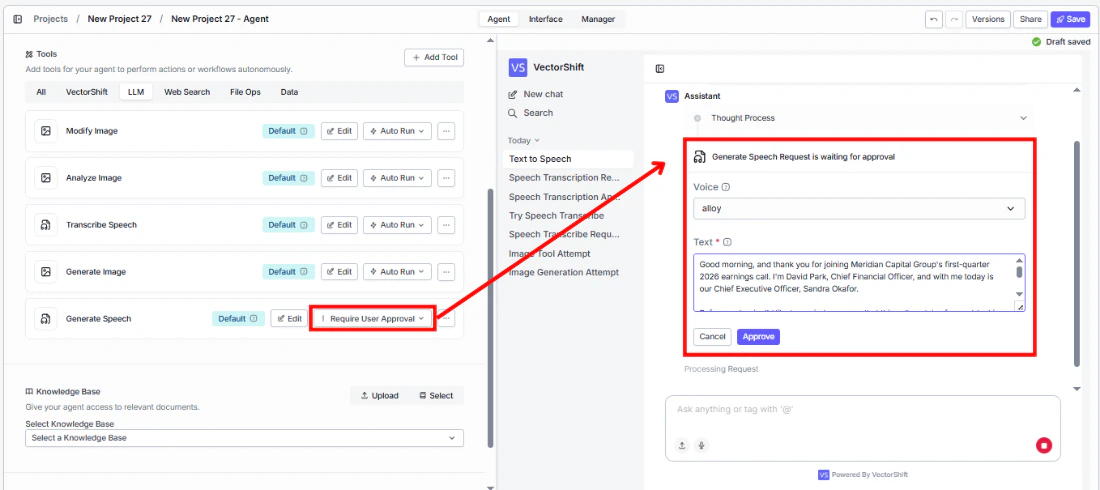This screenshot has width=1100, height=490.
Task: Select the File Ops tools filter tab
Action: point(246,92)
